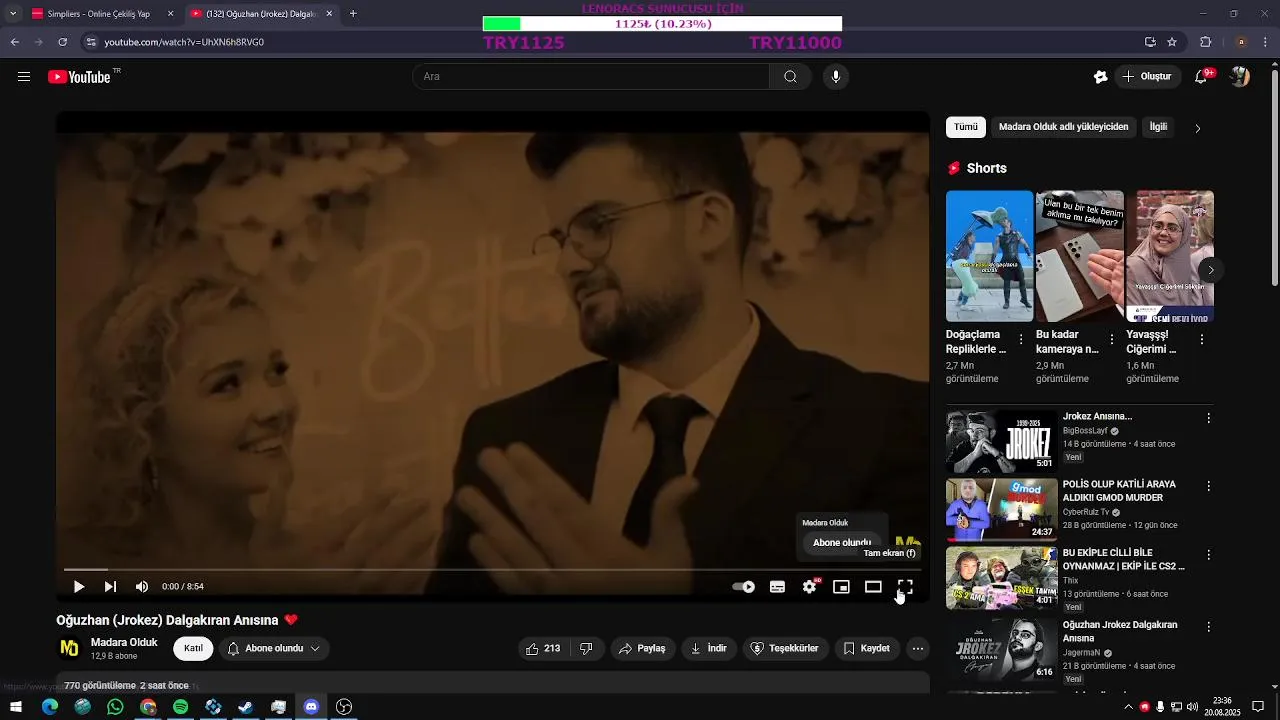Toggle subtitles on the player
Image resolution: width=1280 pixels, height=720 pixels.
click(x=777, y=587)
